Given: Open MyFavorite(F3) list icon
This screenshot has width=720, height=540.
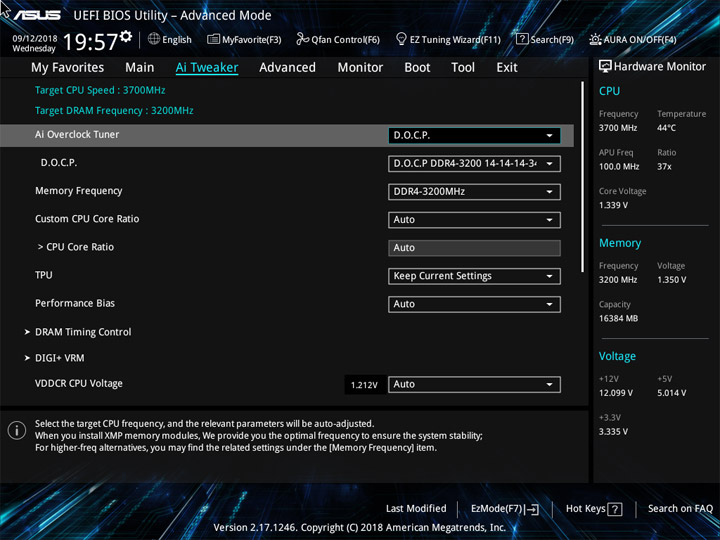Looking at the screenshot, I should point(213,39).
